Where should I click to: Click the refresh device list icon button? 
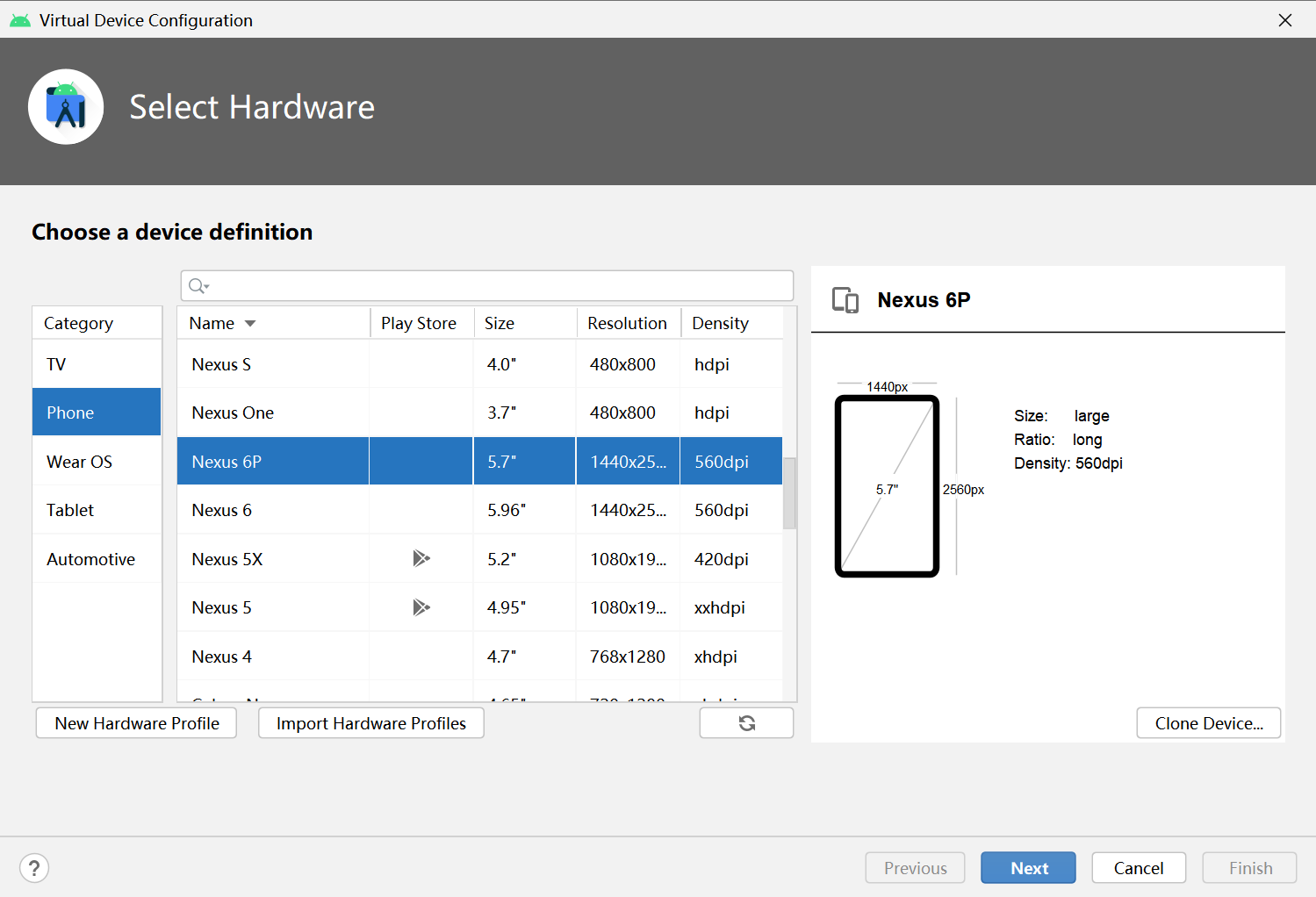pyautogui.click(x=746, y=723)
